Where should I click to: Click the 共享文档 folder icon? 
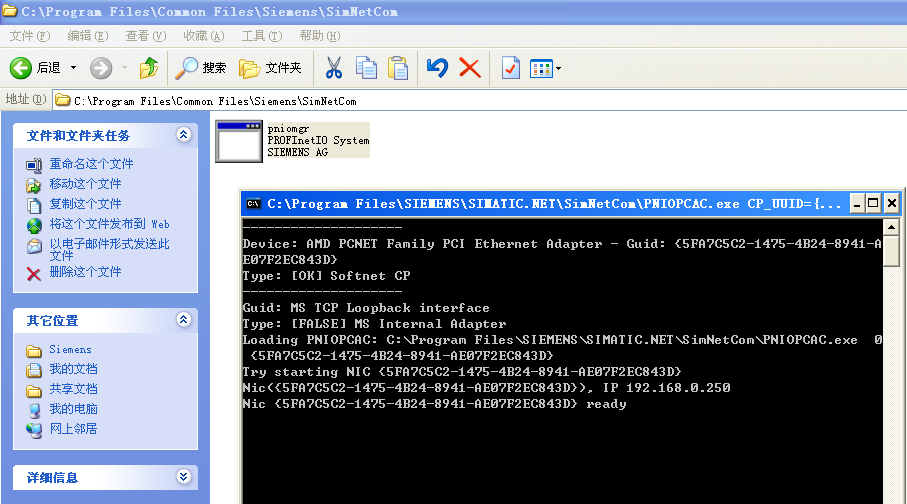pos(34,391)
